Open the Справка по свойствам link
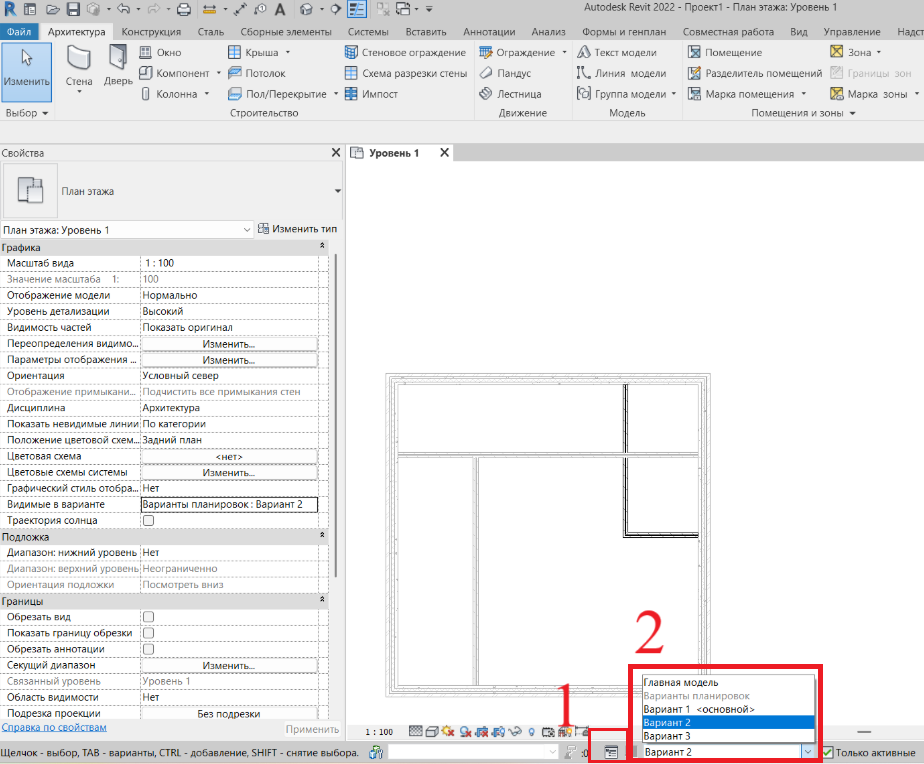This screenshot has height=764, width=924. pos(54,727)
